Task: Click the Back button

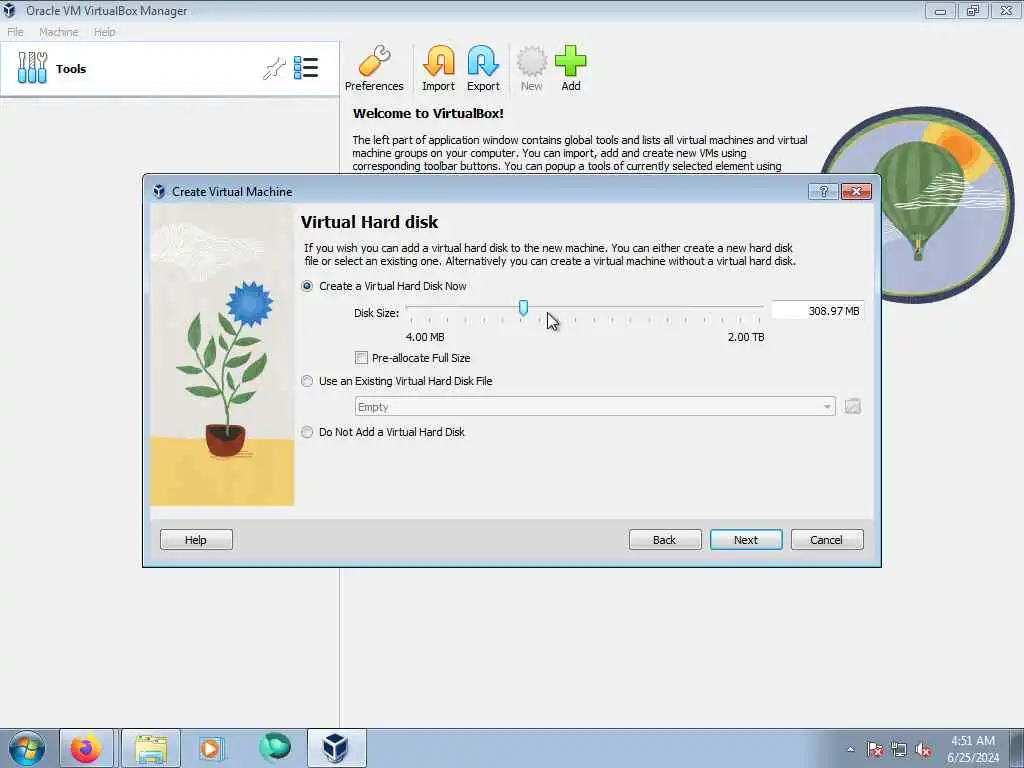Action: pos(665,539)
